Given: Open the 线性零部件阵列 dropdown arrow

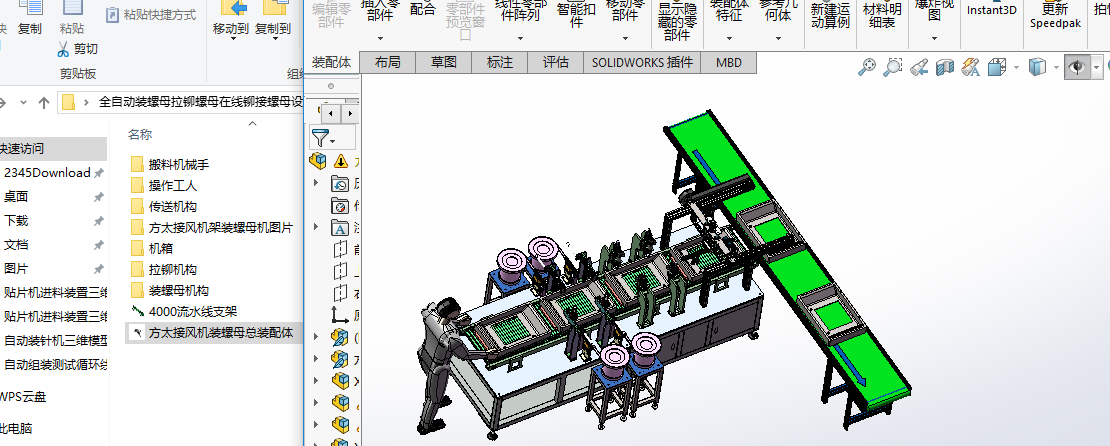Looking at the screenshot, I should (520, 38).
